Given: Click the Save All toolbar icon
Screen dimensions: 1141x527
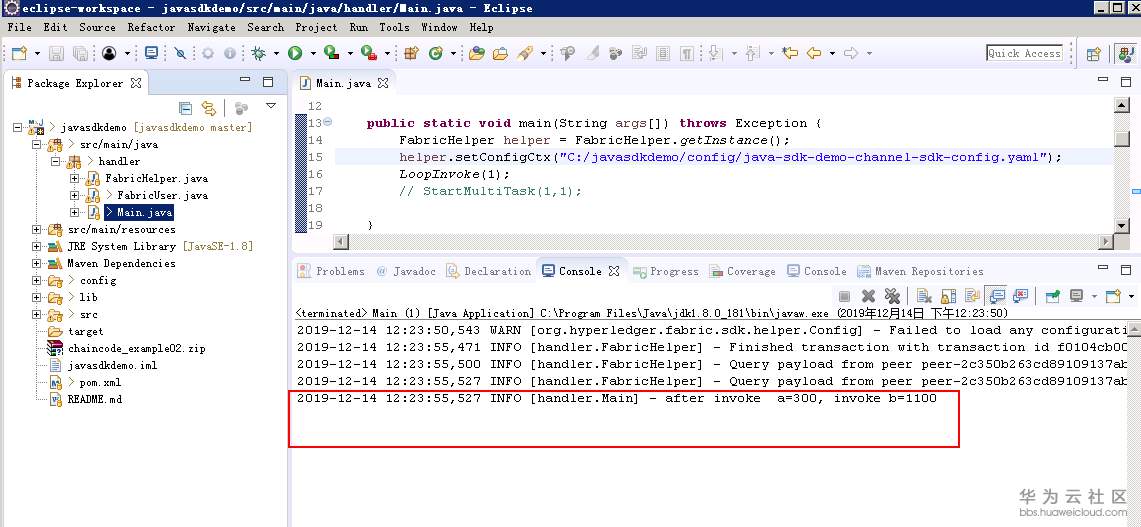Looking at the screenshot, I should coord(80,53).
